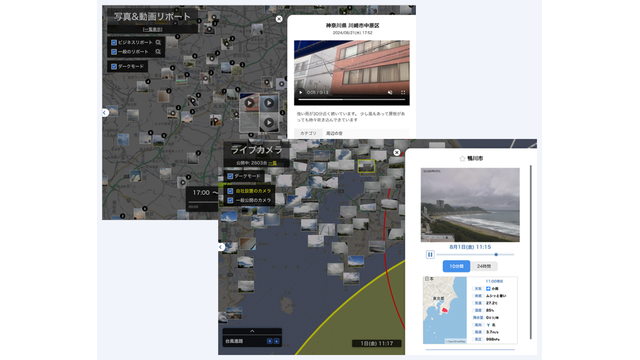Click the Kanto location minimap
The image size is (640, 360).
point(445,310)
